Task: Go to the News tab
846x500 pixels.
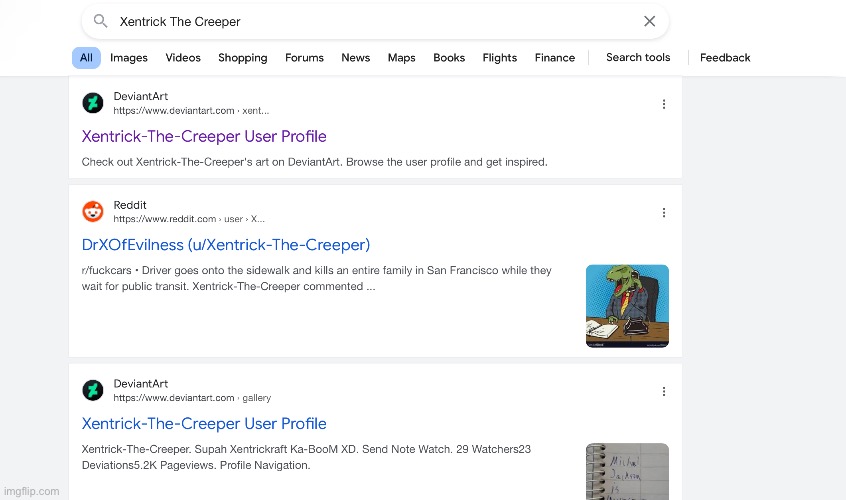Action: 355,58
